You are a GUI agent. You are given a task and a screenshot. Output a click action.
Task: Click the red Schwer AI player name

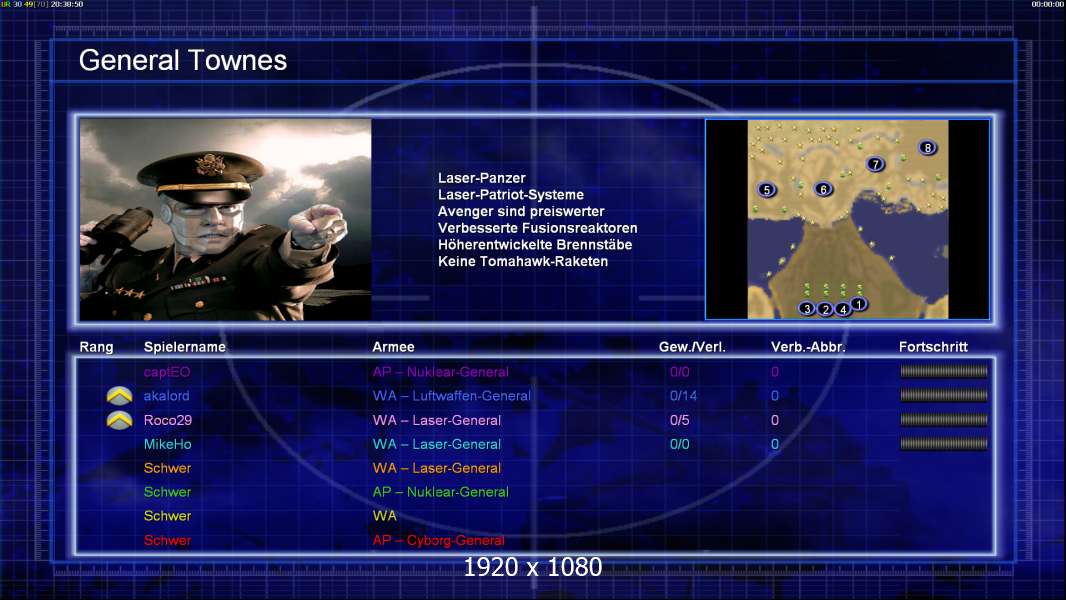(167, 540)
